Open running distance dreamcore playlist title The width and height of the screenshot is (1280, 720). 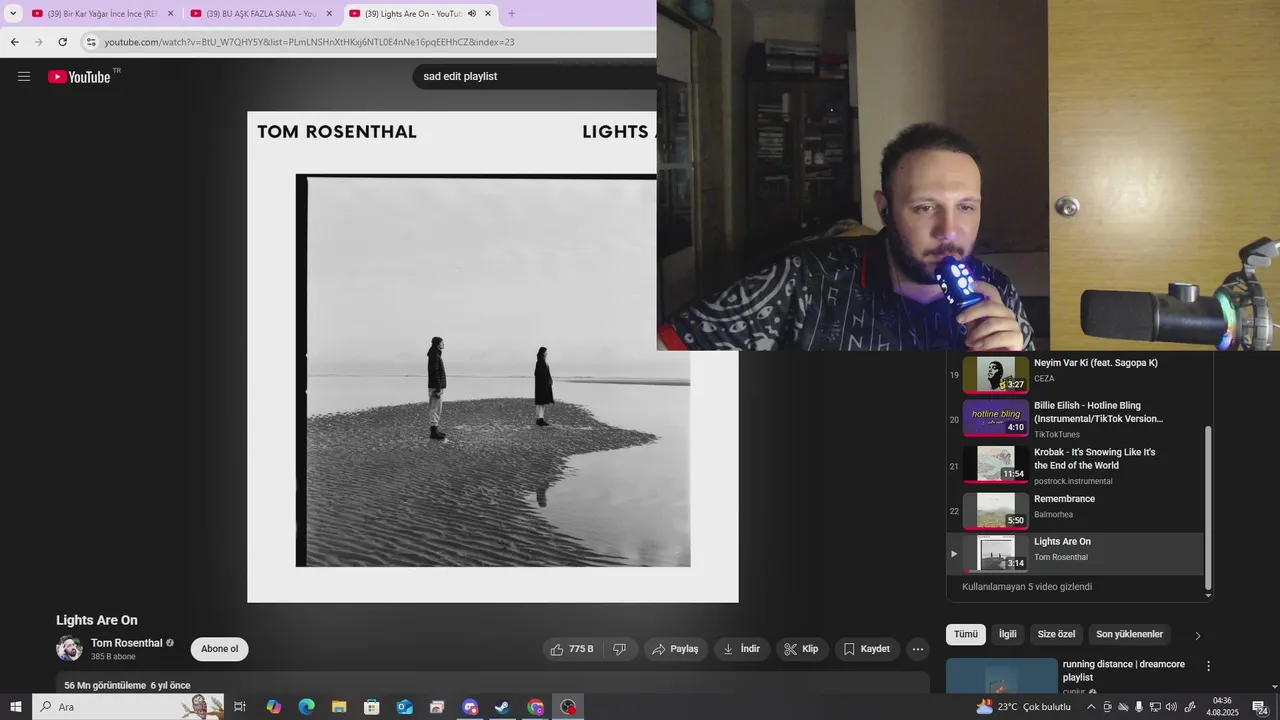point(1124,671)
